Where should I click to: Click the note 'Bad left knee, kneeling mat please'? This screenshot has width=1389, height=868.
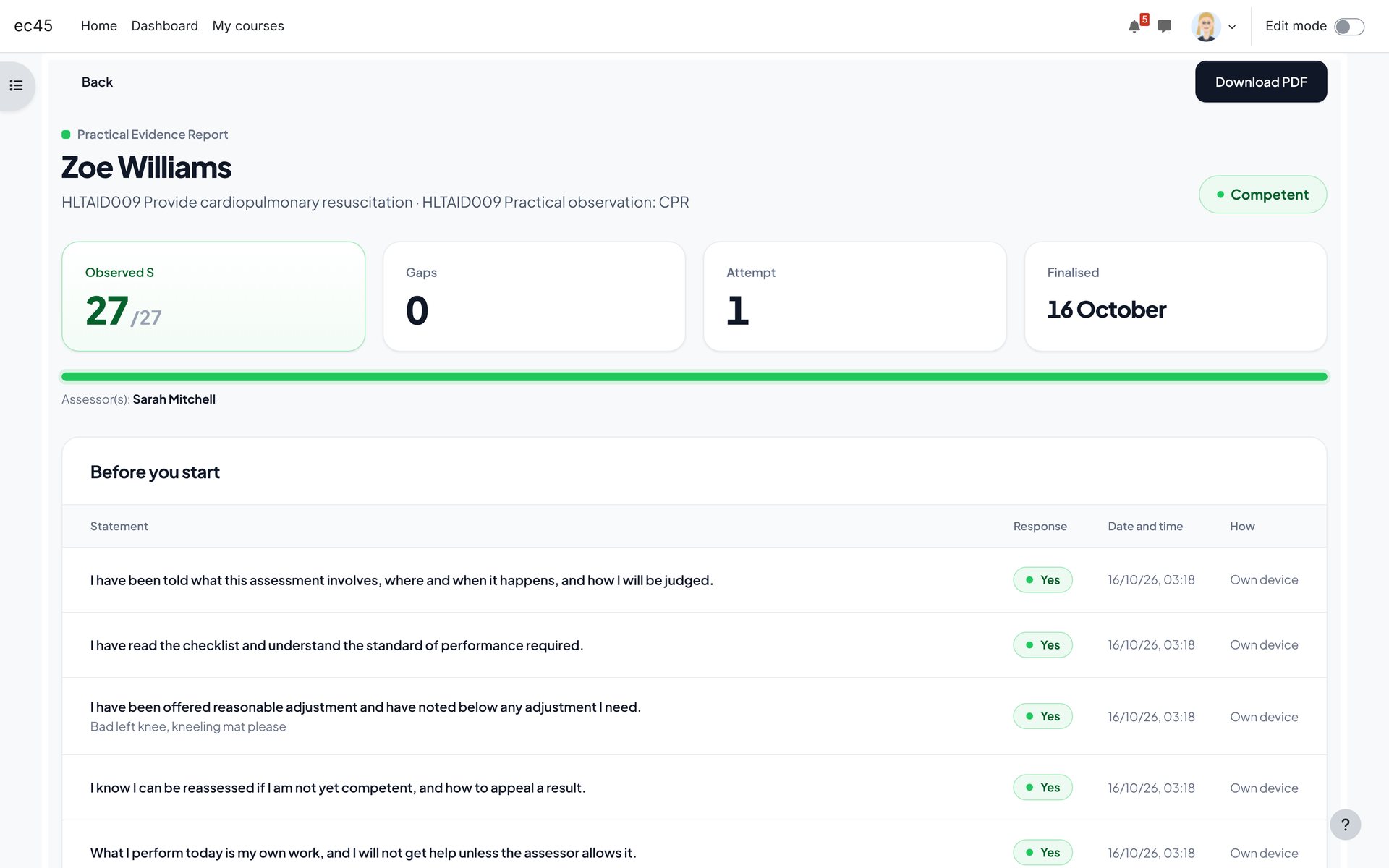(188, 727)
